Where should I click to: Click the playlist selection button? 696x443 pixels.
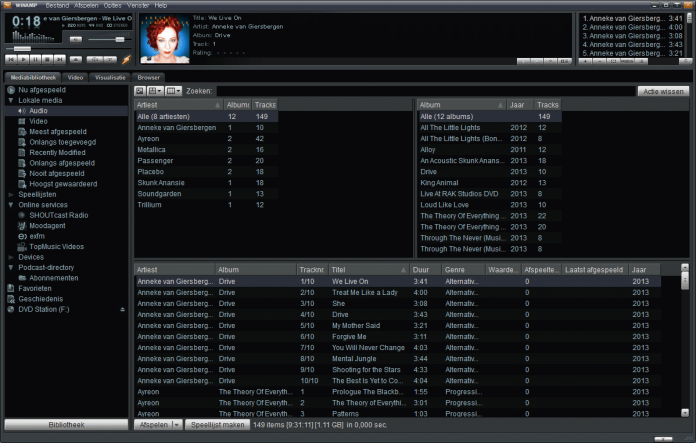point(613,61)
